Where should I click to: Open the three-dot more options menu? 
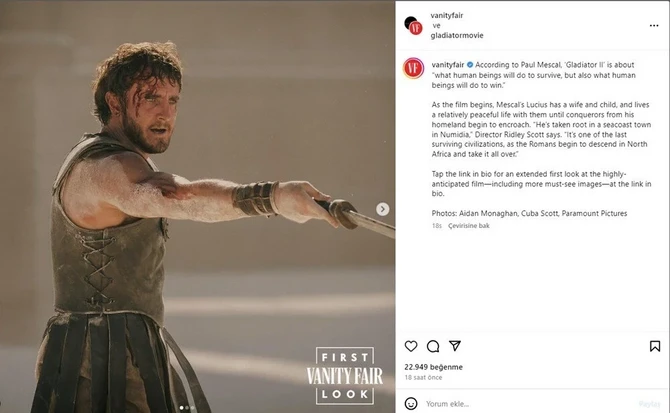[x=654, y=26]
